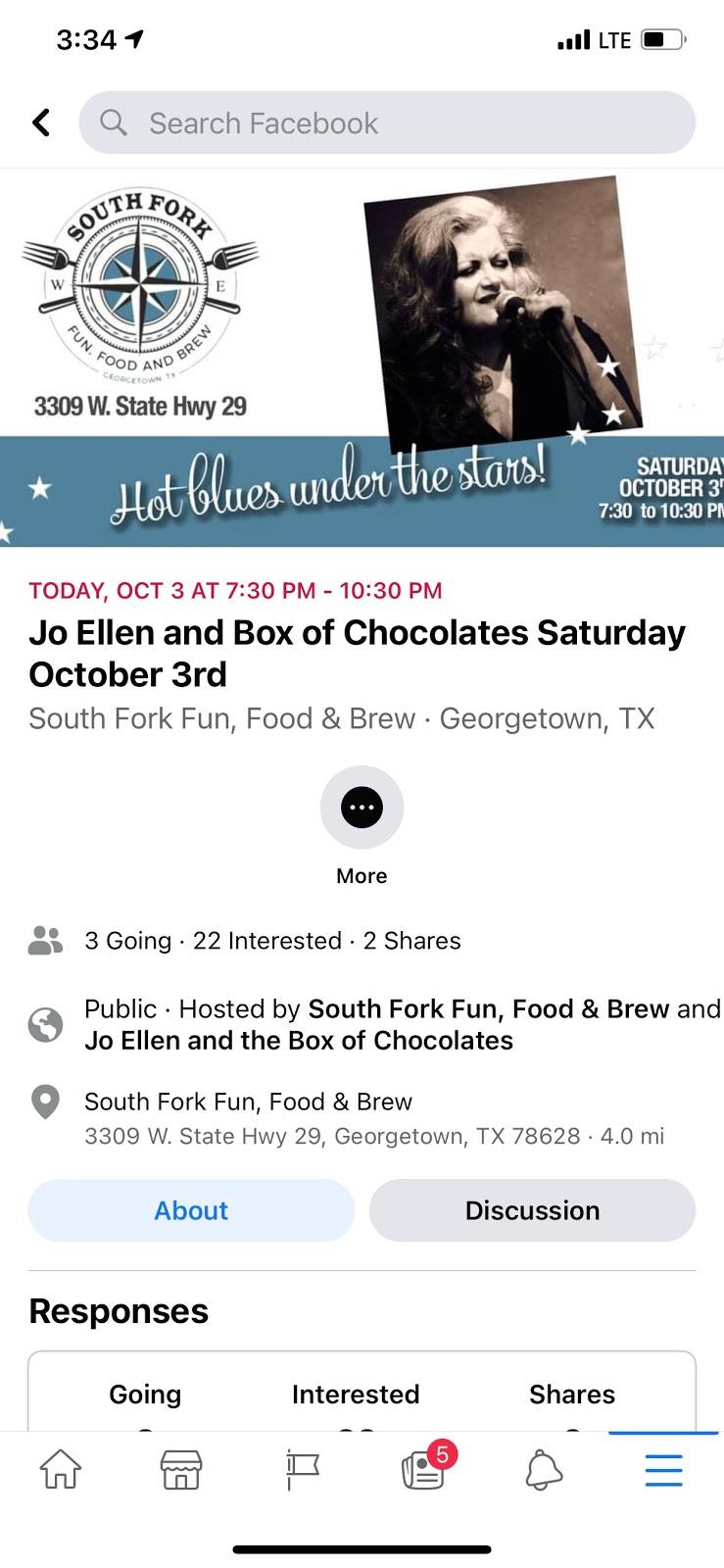View the Going responses column
The height and width of the screenshot is (1568, 724).
pos(145,1395)
